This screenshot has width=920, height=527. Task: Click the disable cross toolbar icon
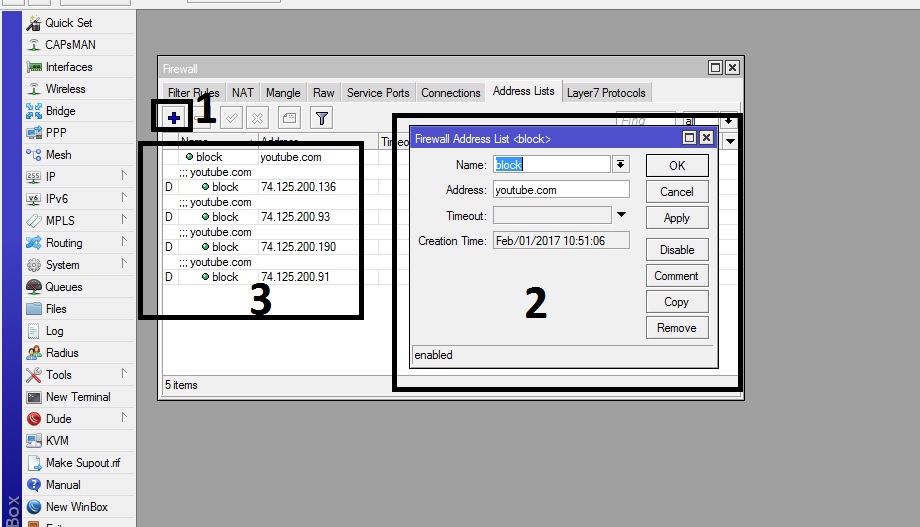[x=258, y=118]
